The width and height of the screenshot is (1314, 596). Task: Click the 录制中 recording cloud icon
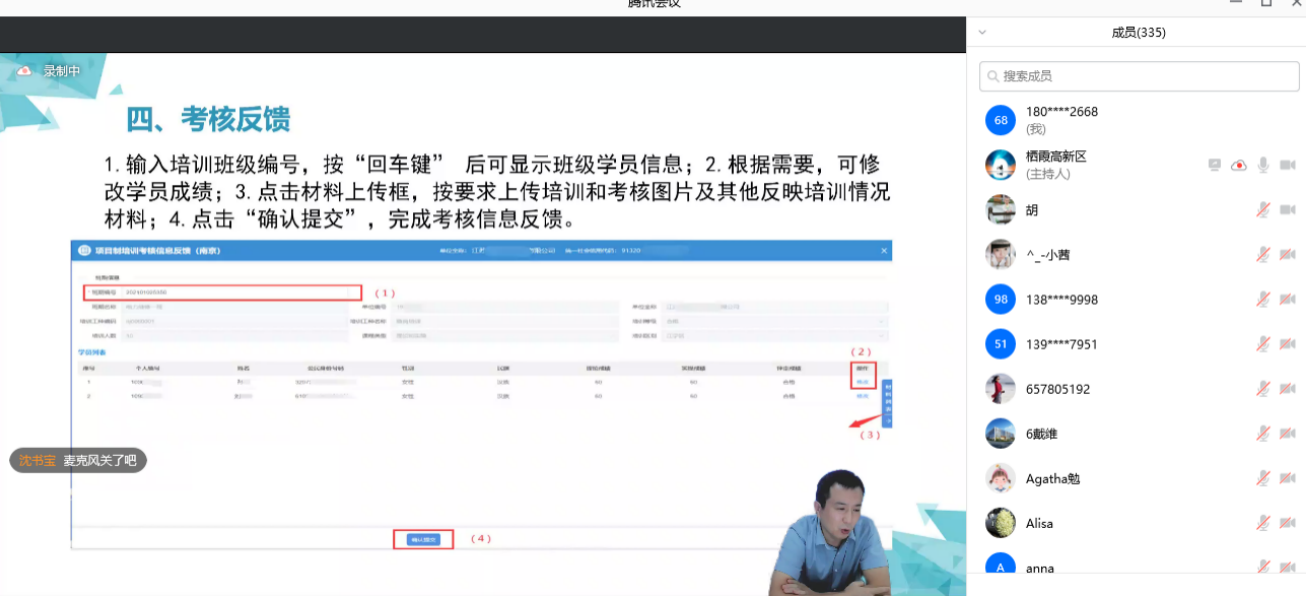tap(24, 71)
